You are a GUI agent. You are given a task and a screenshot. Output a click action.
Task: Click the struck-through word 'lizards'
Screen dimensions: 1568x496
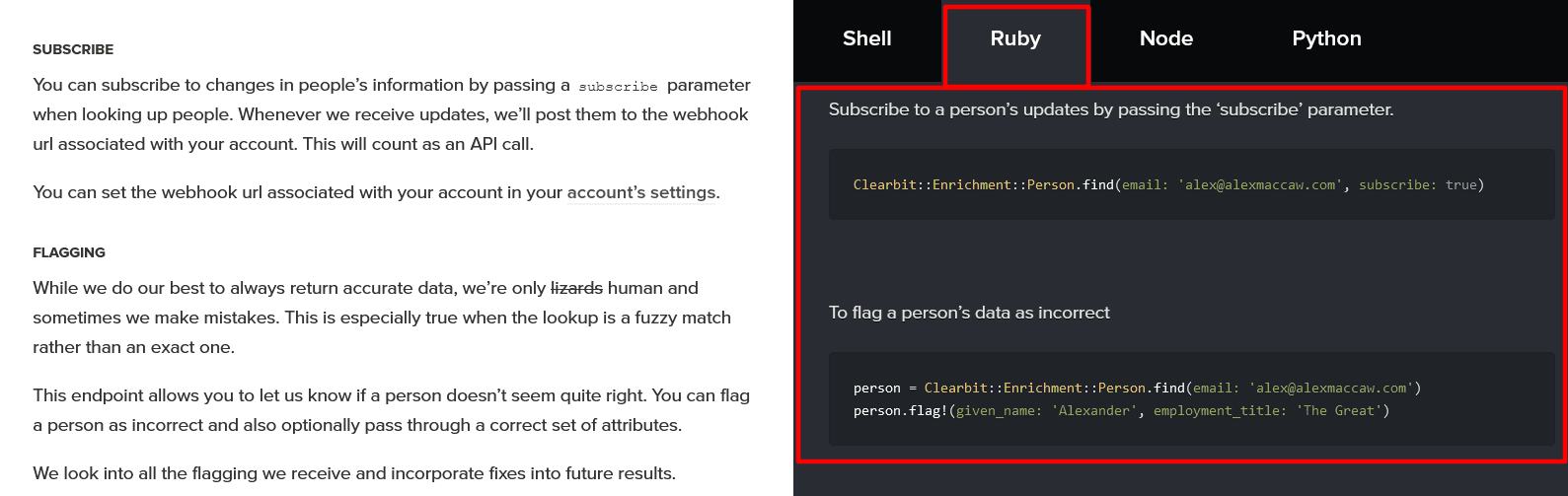click(576, 288)
